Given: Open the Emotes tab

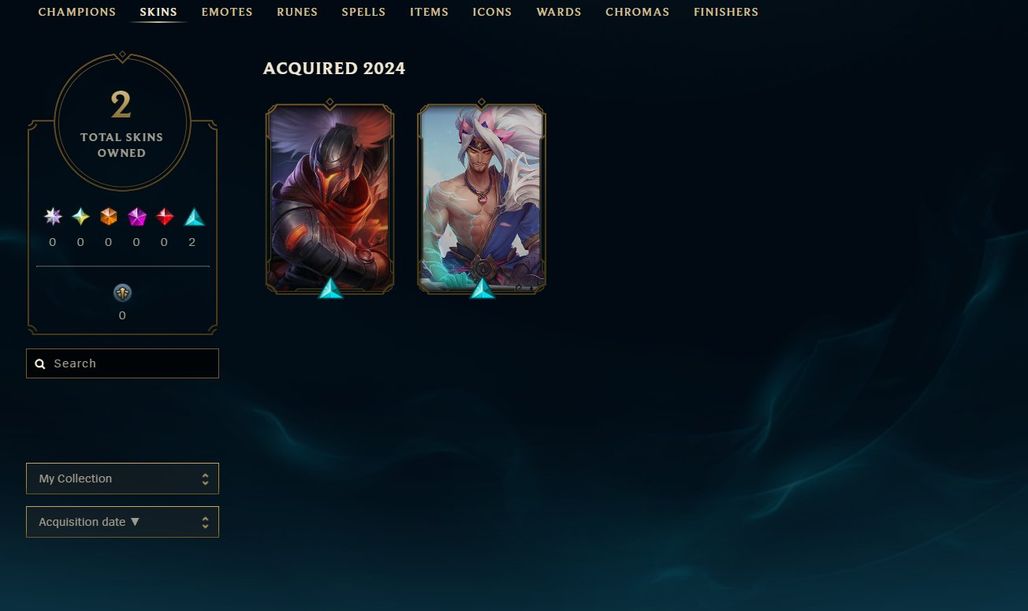Looking at the screenshot, I should [x=227, y=12].
